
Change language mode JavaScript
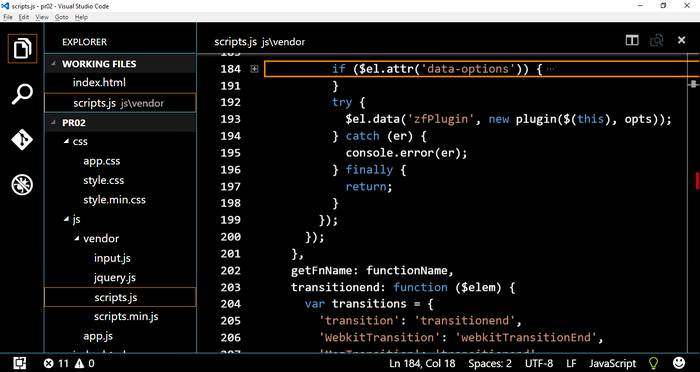click(612, 363)
